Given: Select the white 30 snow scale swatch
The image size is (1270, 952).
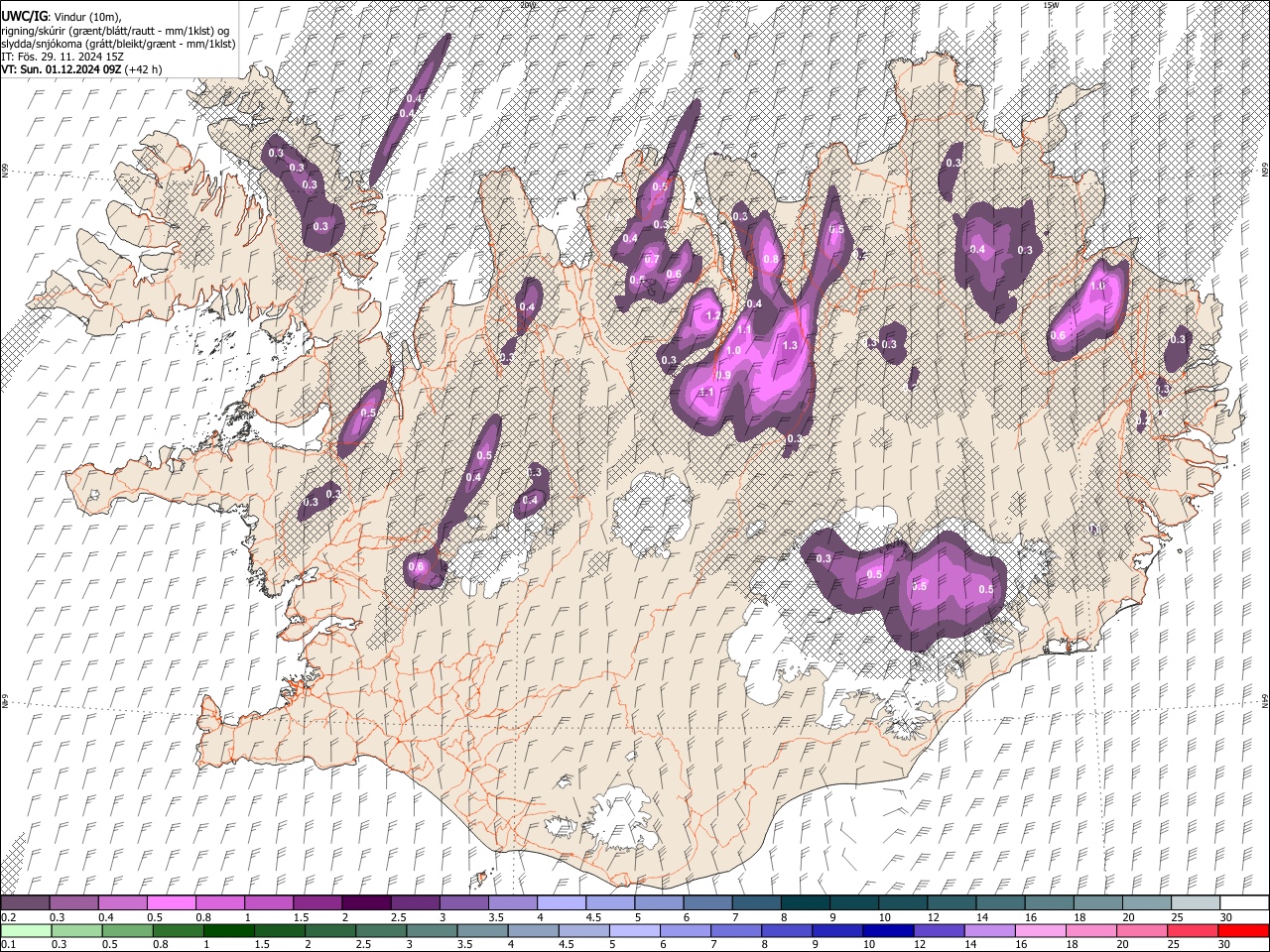Looking at the screenshot, I should [1243, 903].
